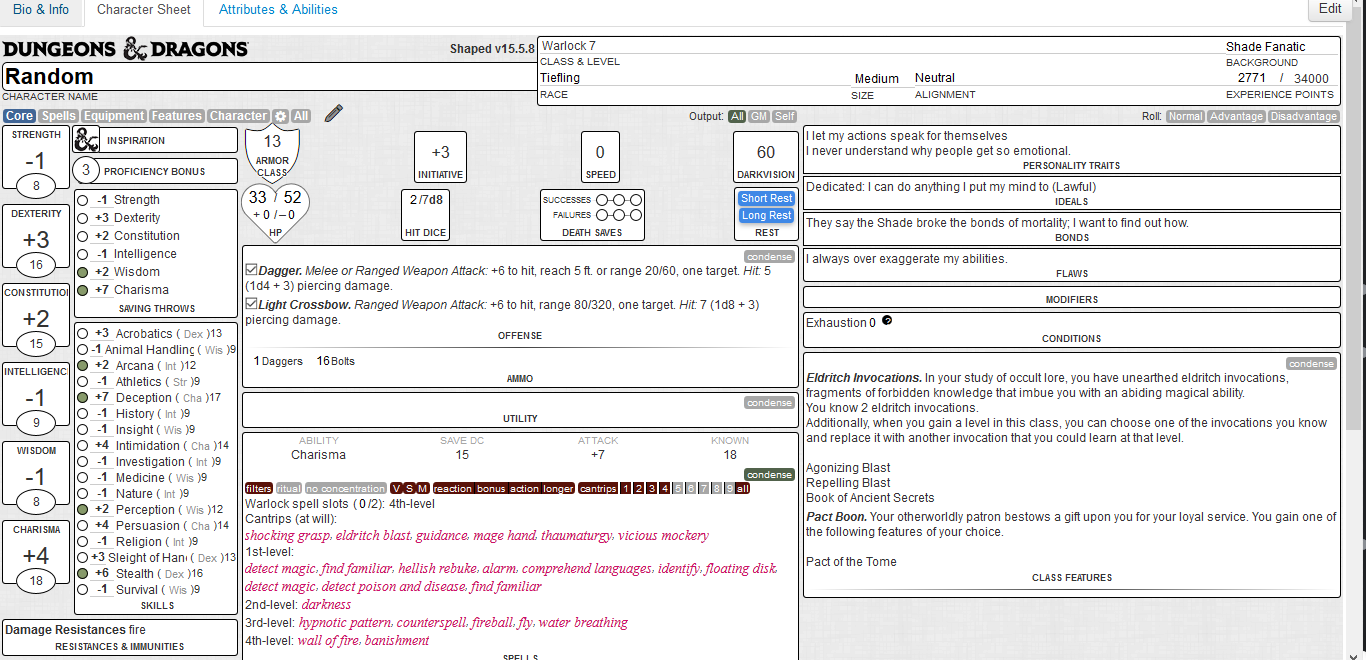The height and width of the screenshot is (660, 1366).
Task: Show the Spells sheet section
Action: coord(59,116)
